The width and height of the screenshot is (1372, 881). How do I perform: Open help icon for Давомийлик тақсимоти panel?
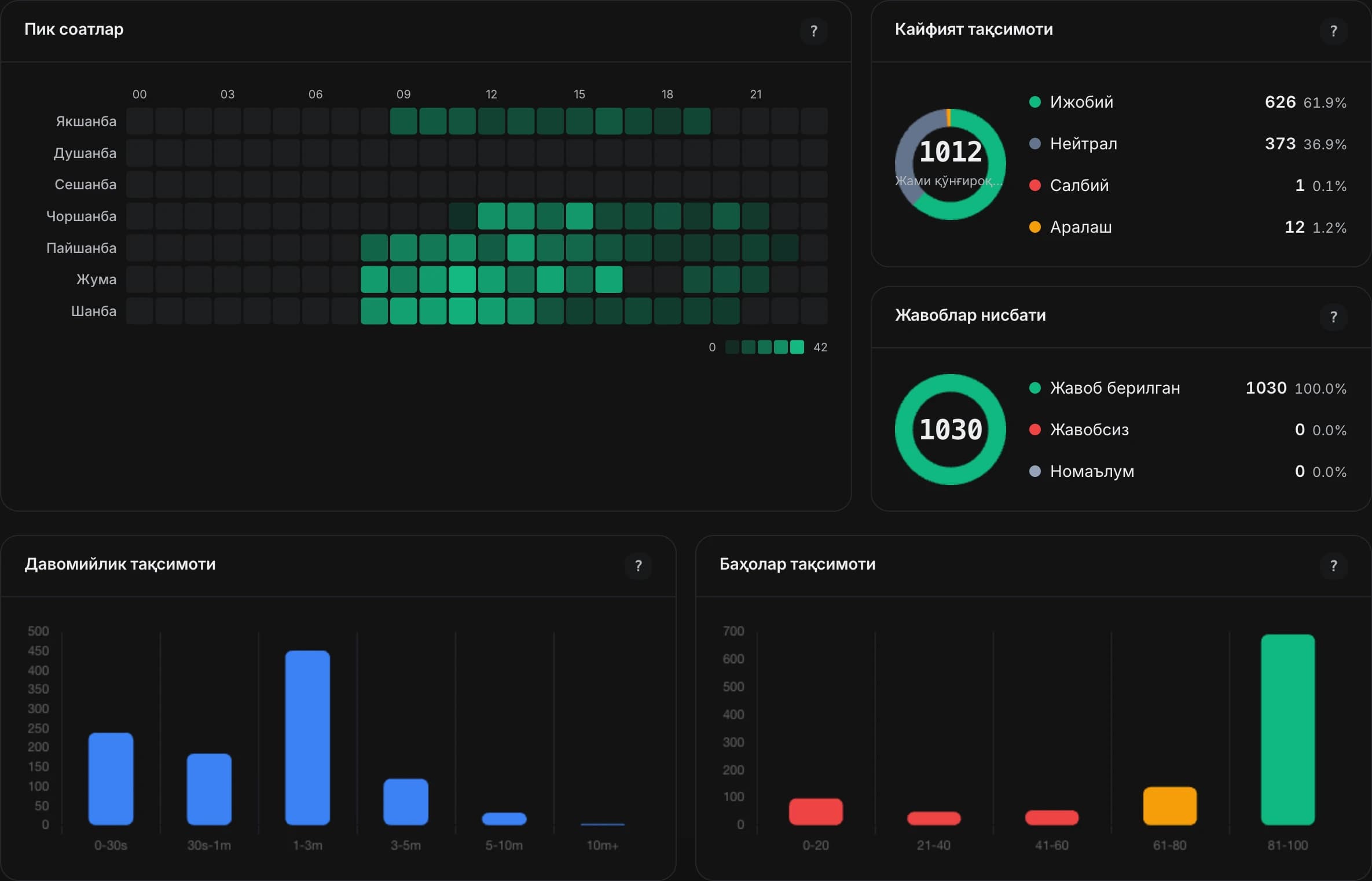(x=638, y=566)
